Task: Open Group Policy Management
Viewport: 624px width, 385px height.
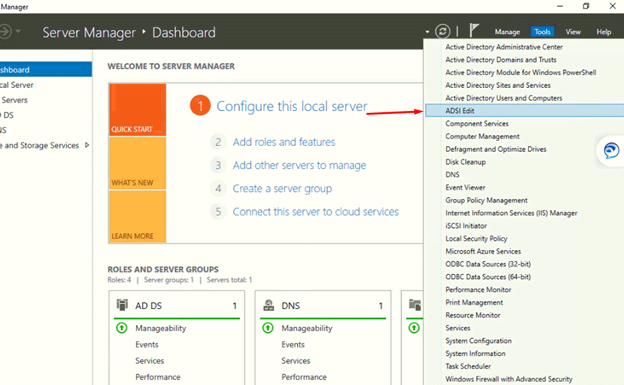Action: [x=486, y=200]
